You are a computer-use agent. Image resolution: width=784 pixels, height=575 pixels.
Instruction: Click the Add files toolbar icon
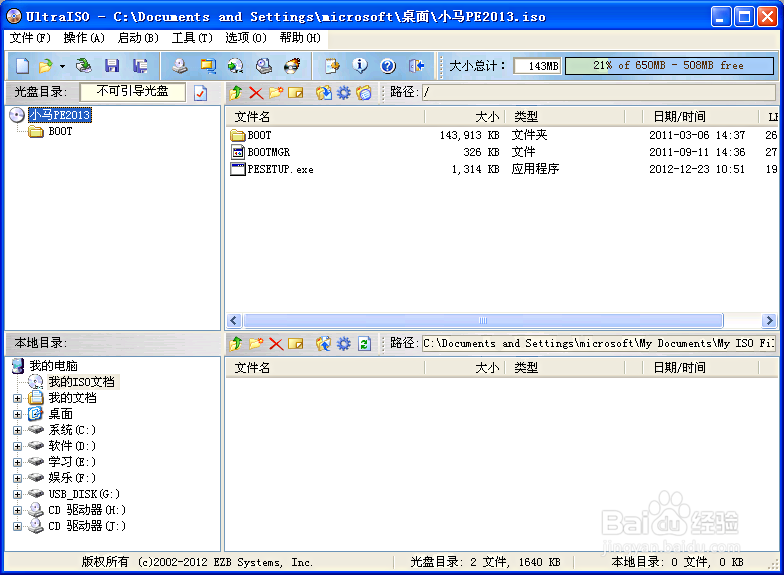[x=332, y=66]
